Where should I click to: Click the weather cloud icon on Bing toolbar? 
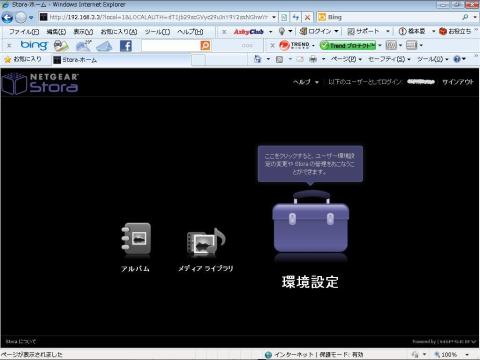click(83, 46)
